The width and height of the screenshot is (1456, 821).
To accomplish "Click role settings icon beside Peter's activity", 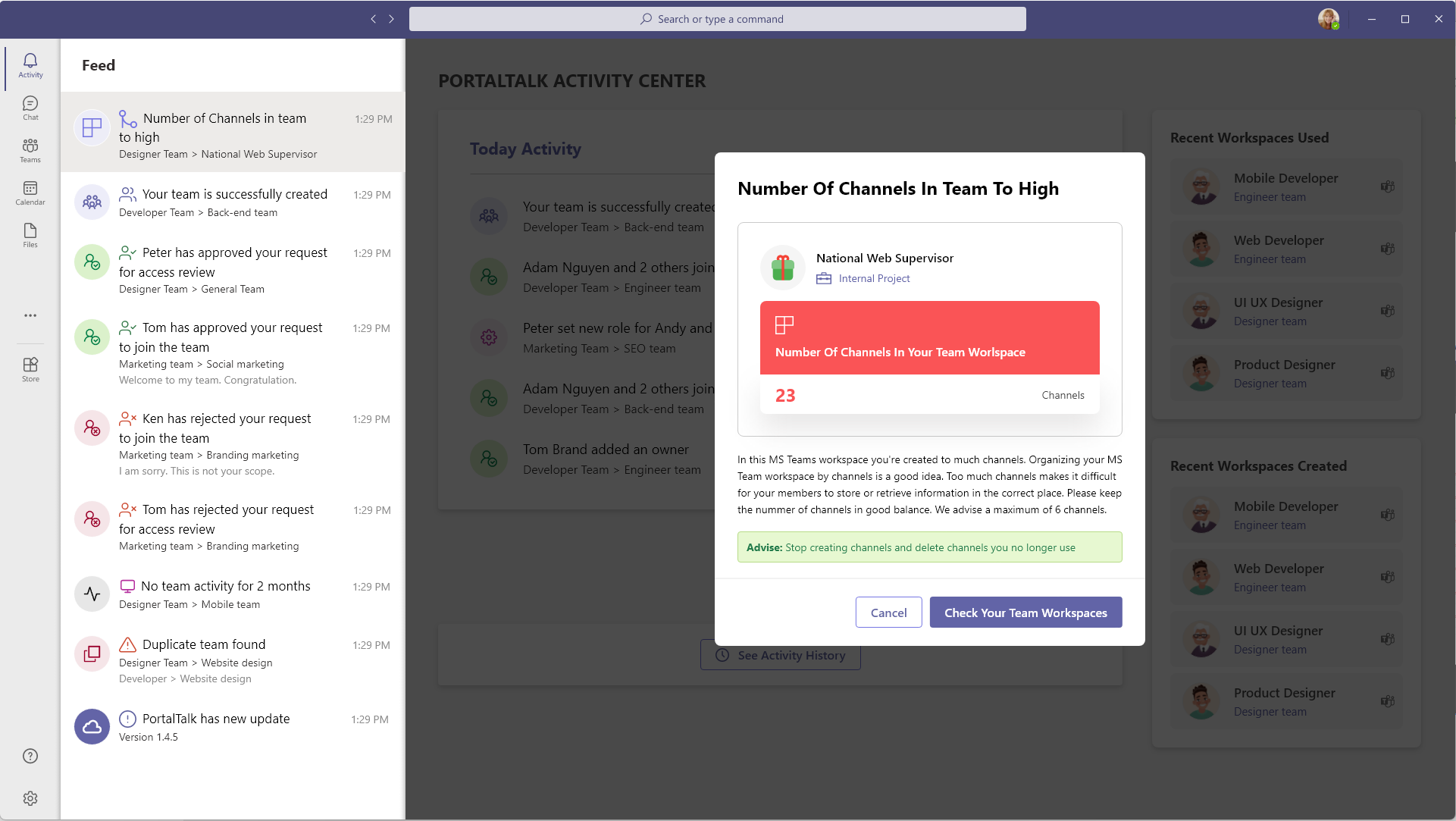I will 489,337.
